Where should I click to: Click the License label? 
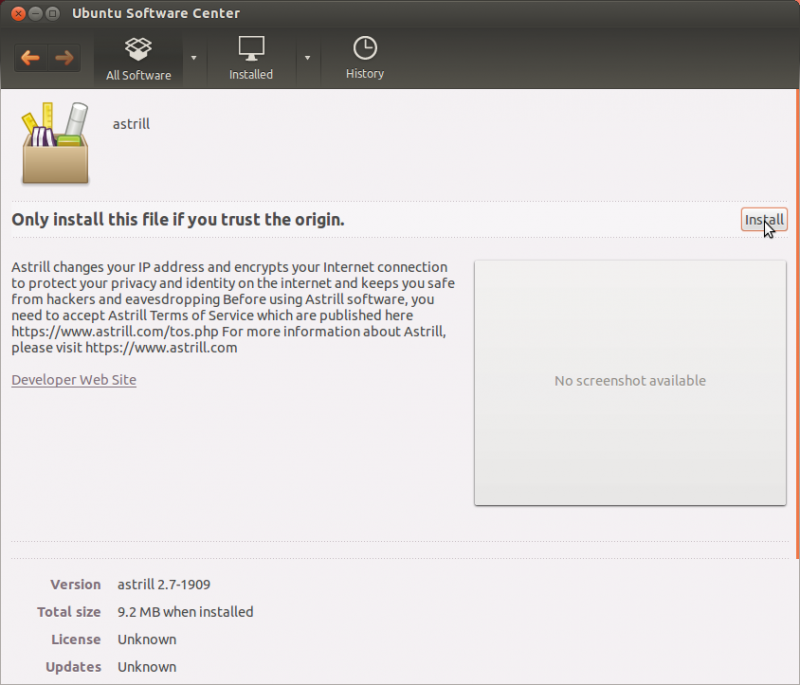click(x=76, y=640)
